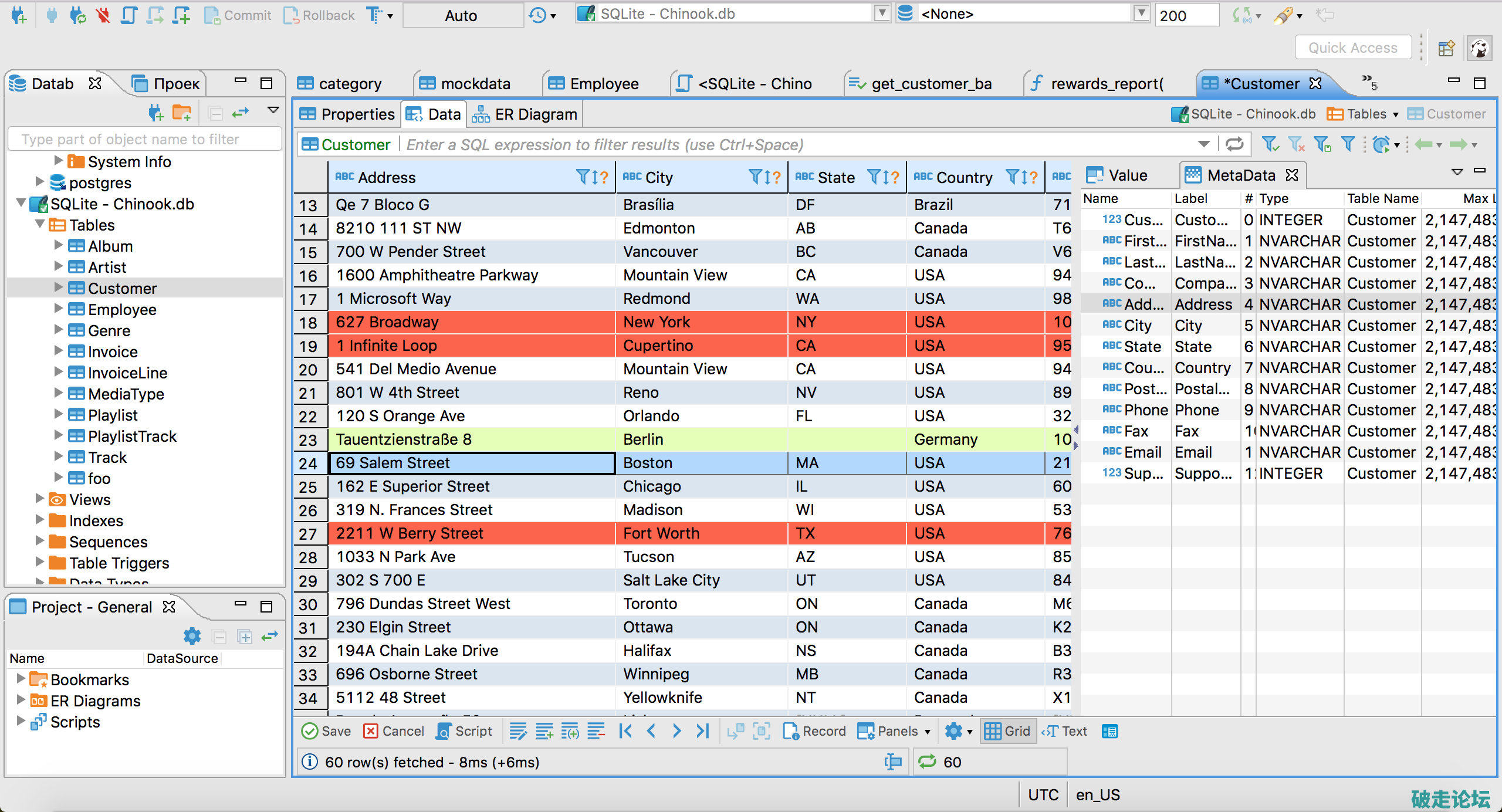The width and height of the screenshot is (1502, 812).
Task: Open transaction log clock icon
Action: pos(537,15)
